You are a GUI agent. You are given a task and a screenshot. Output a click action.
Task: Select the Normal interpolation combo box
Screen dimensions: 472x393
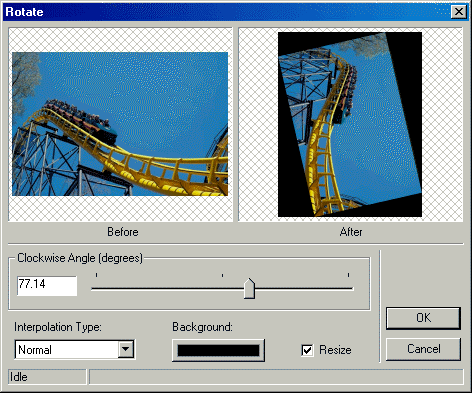coord(75,349)
